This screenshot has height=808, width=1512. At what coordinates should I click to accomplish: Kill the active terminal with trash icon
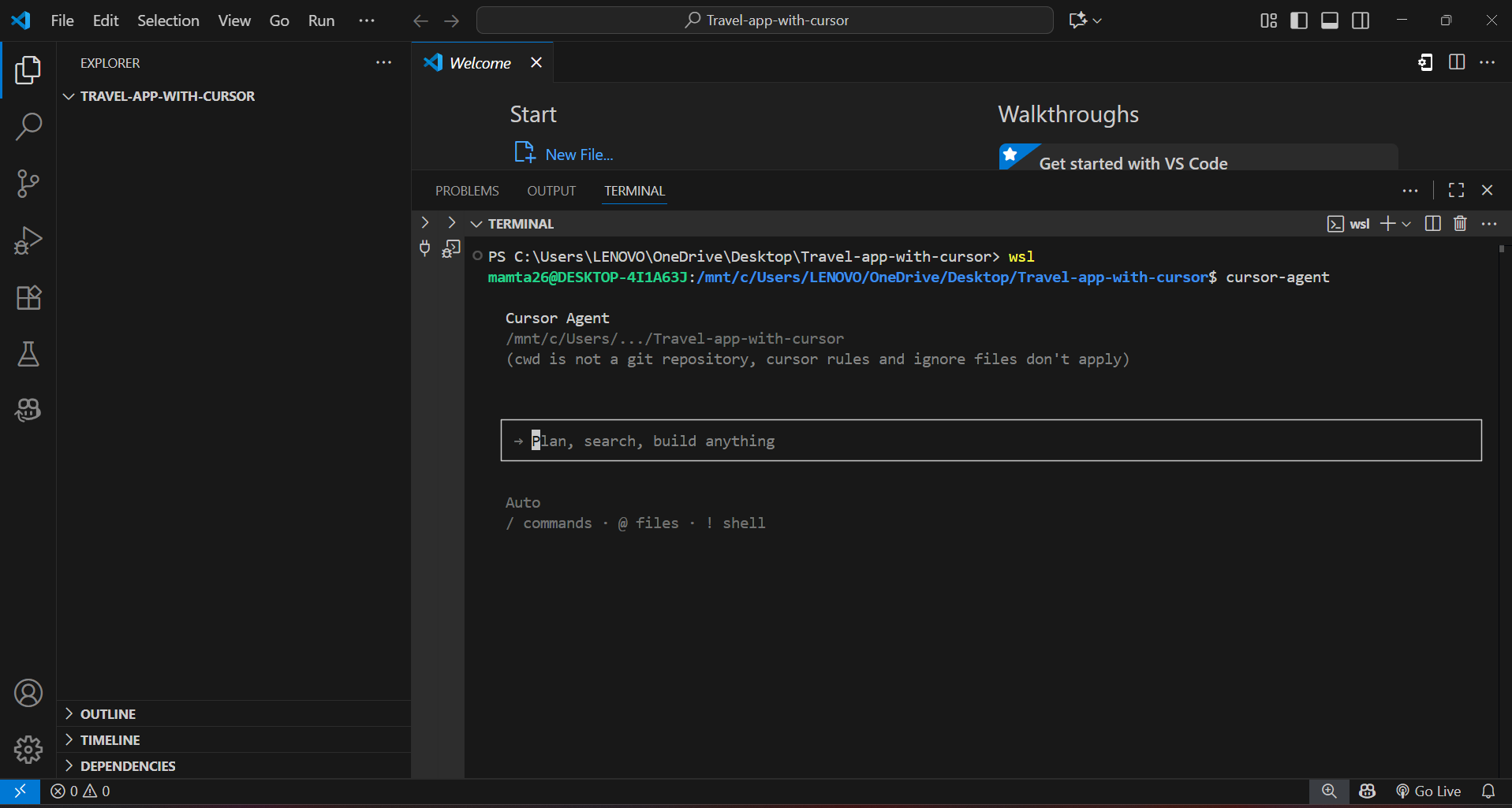click(1459, 223)
